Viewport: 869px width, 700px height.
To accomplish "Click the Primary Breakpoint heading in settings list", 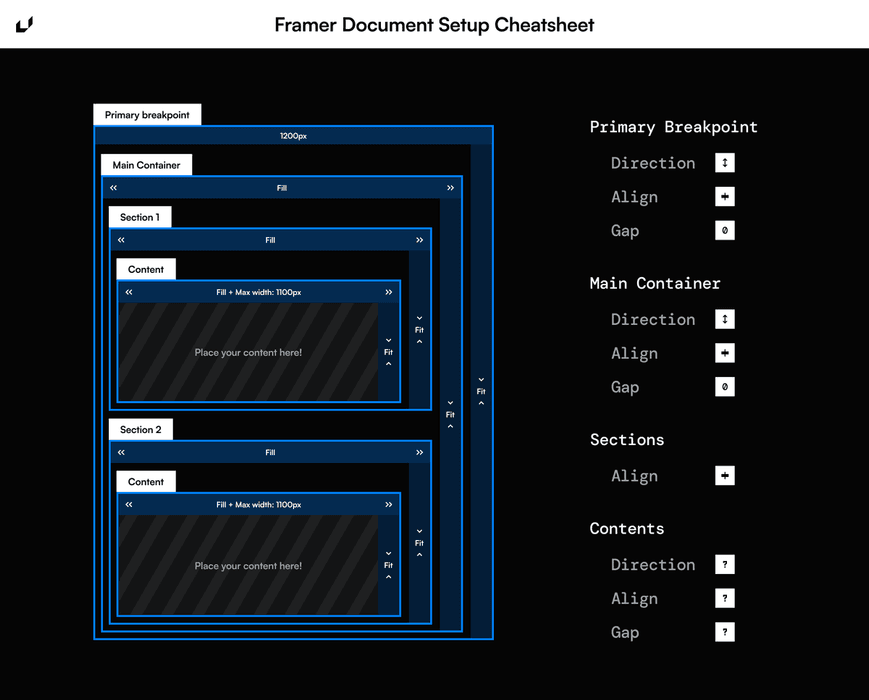I will coord(673,127).
